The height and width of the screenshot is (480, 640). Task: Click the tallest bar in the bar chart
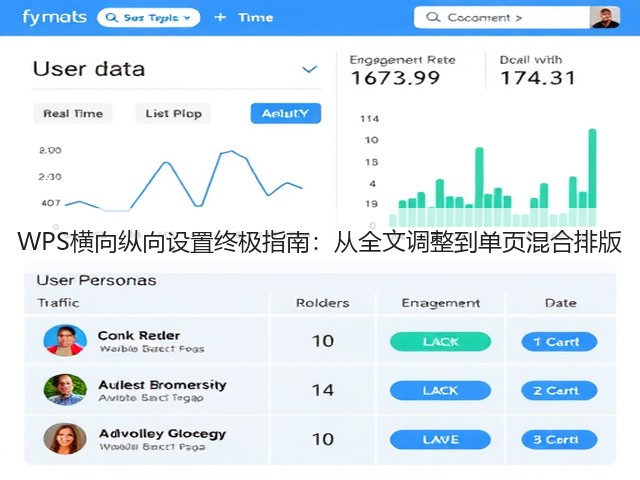(x=592, y=177)
